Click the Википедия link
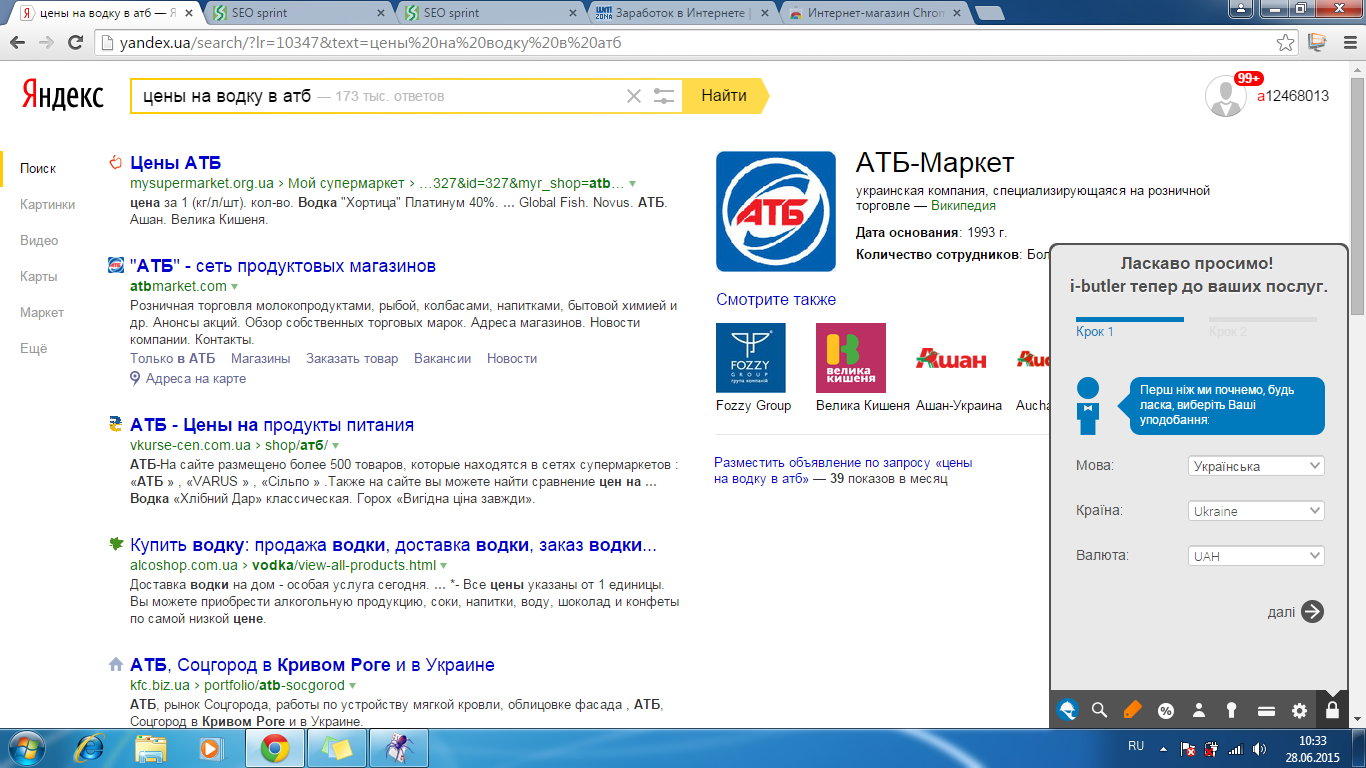The height and width of the screenshot is (768, 1366). [x=963, y=205]
